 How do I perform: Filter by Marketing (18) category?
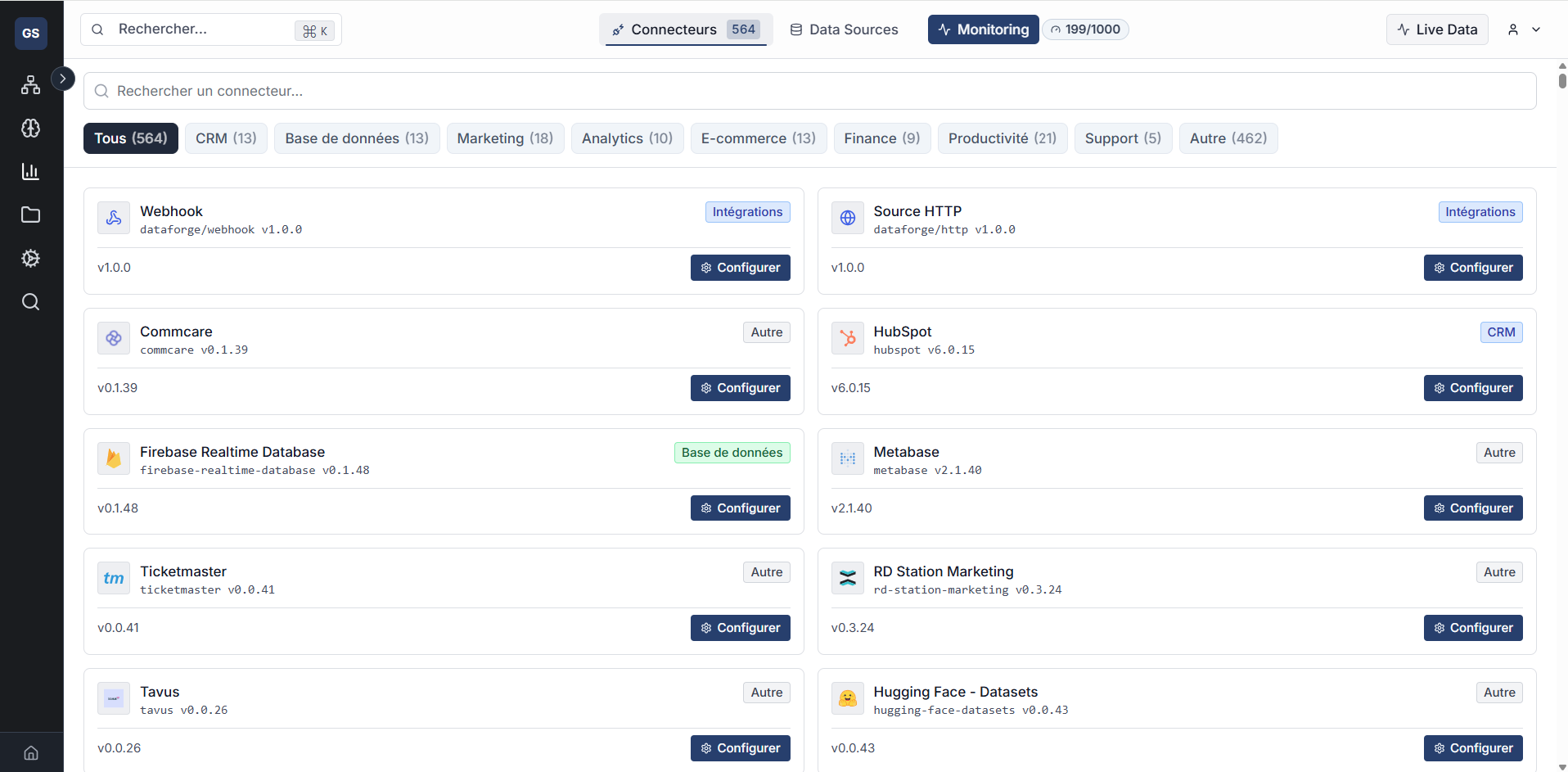click(x=505, y=138)
